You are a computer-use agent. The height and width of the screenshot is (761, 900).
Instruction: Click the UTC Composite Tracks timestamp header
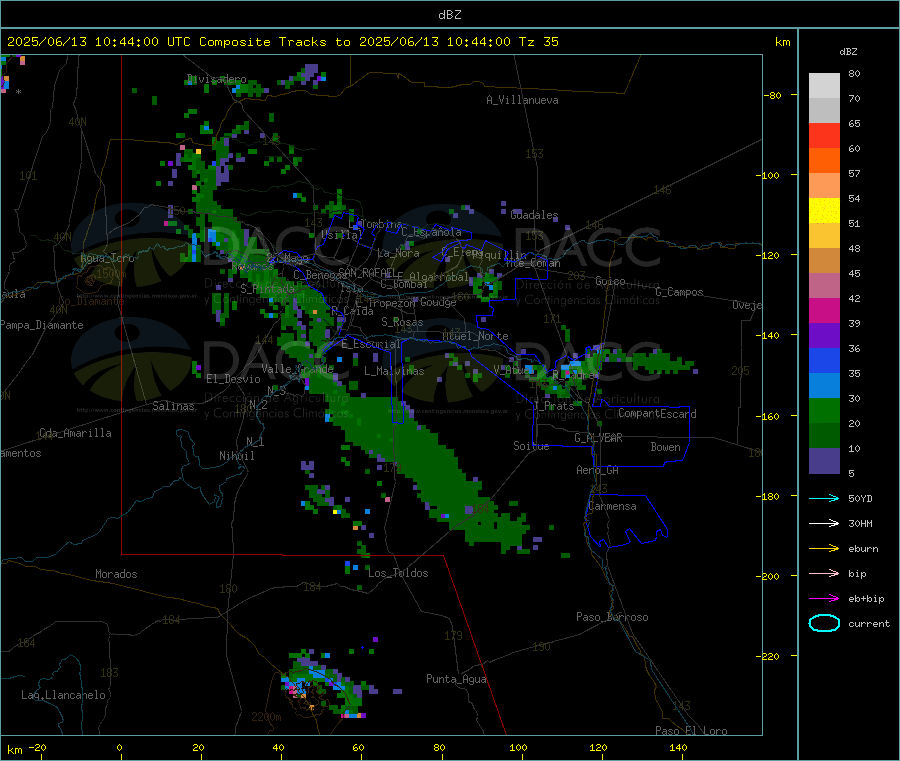coord(282,41)
